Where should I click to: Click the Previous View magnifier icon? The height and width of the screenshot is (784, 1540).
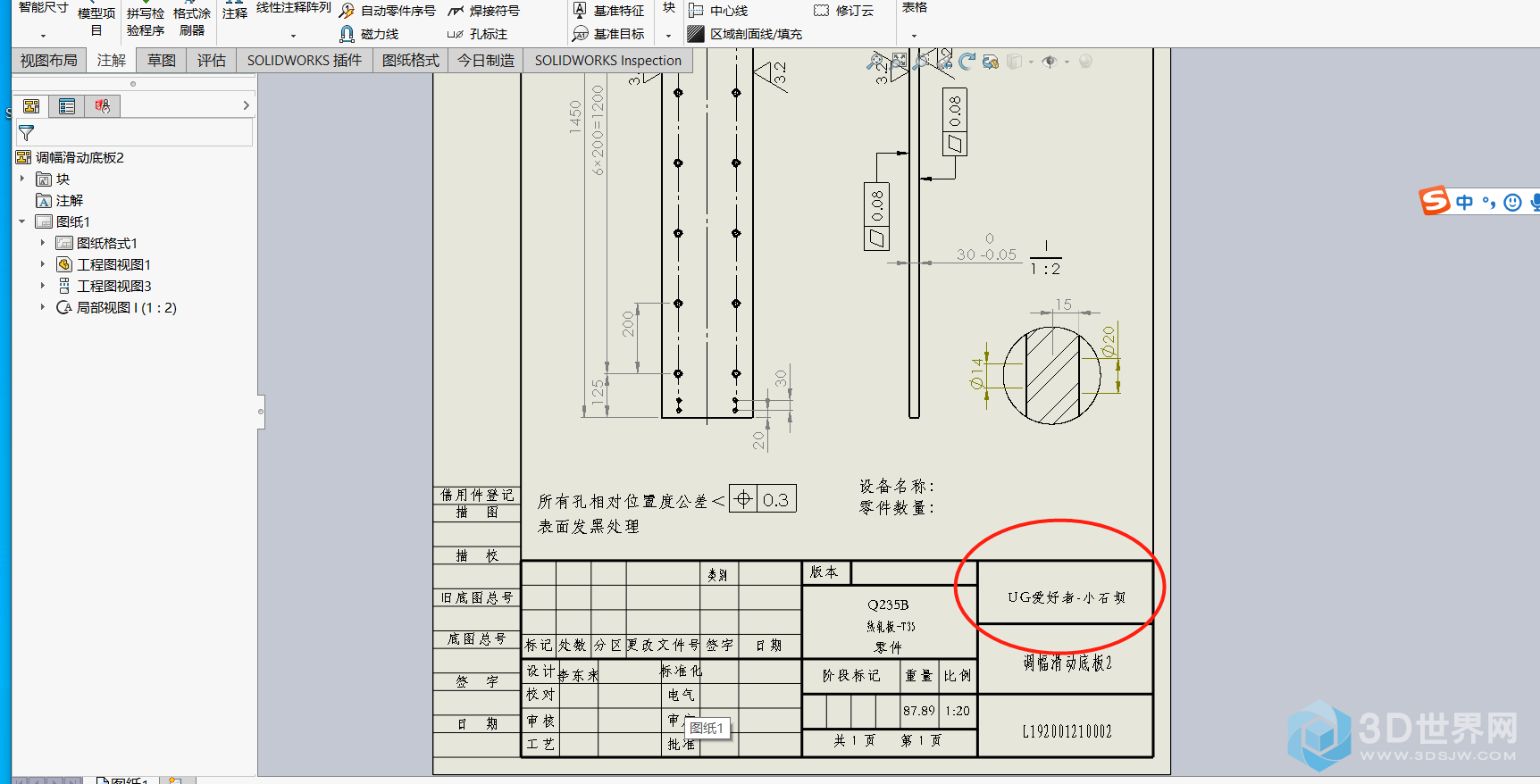(x=921, y=61)
